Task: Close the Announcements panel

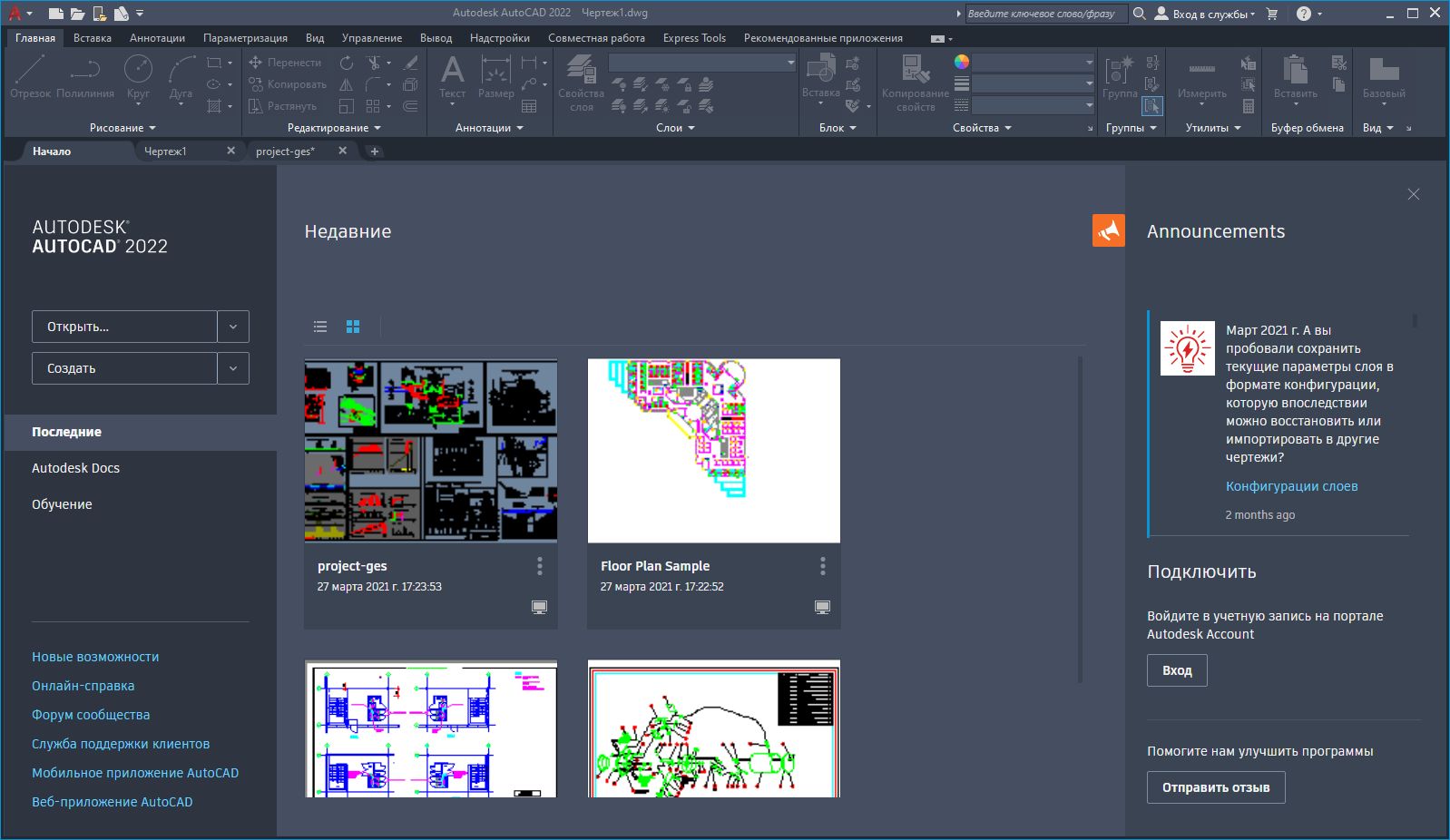Action: [x=1414, y=194]
